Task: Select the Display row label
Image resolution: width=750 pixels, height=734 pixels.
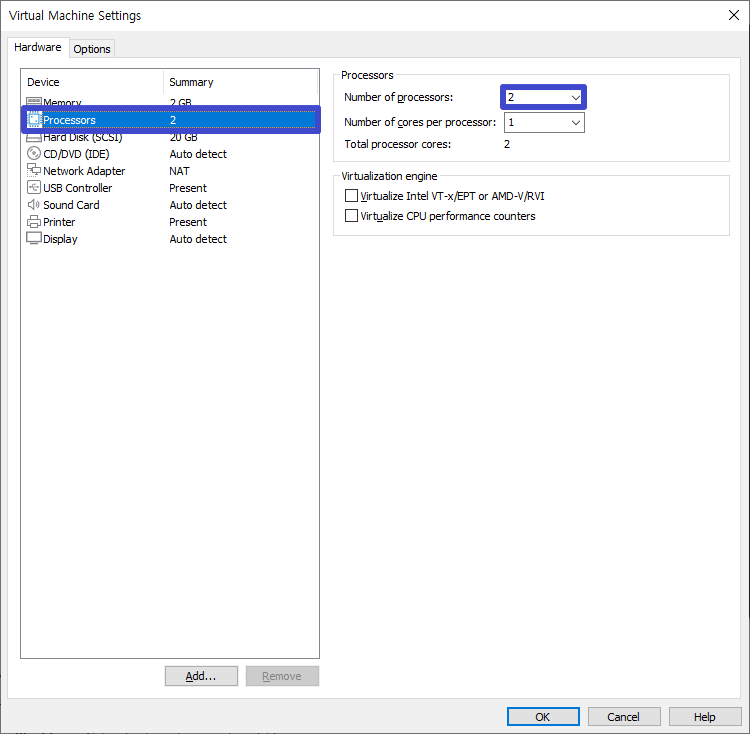Action: click(60, 239)
